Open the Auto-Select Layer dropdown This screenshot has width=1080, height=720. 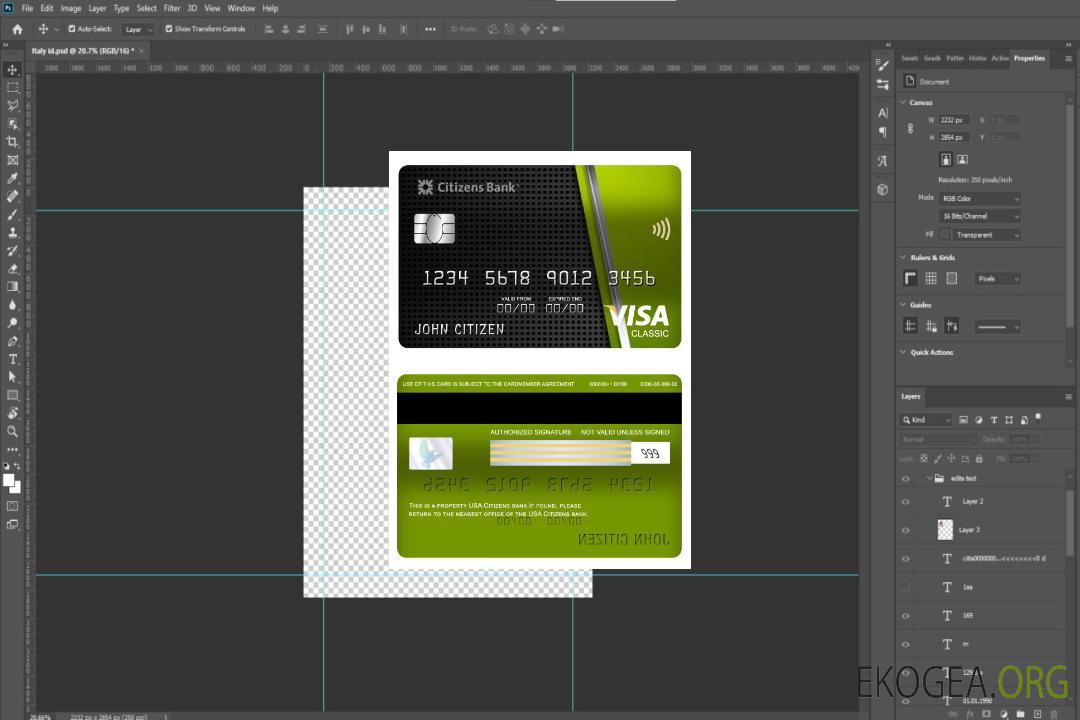pyautogui.click(x=138, y=29)
